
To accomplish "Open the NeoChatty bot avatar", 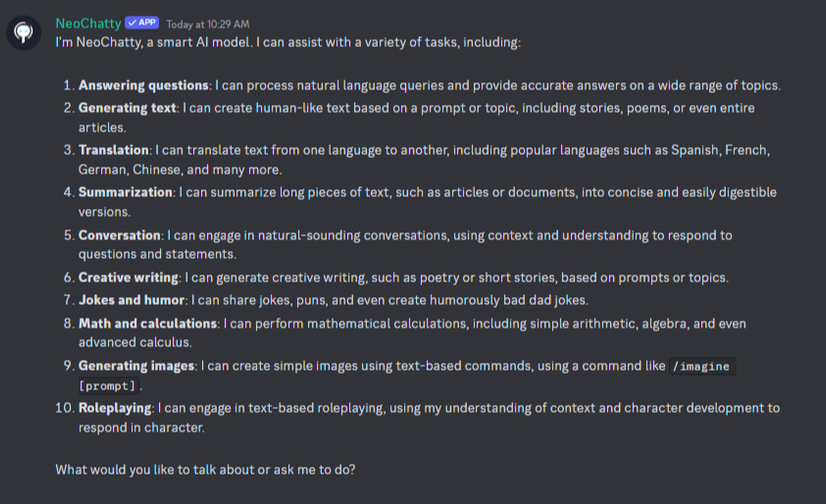I will 24,33.
